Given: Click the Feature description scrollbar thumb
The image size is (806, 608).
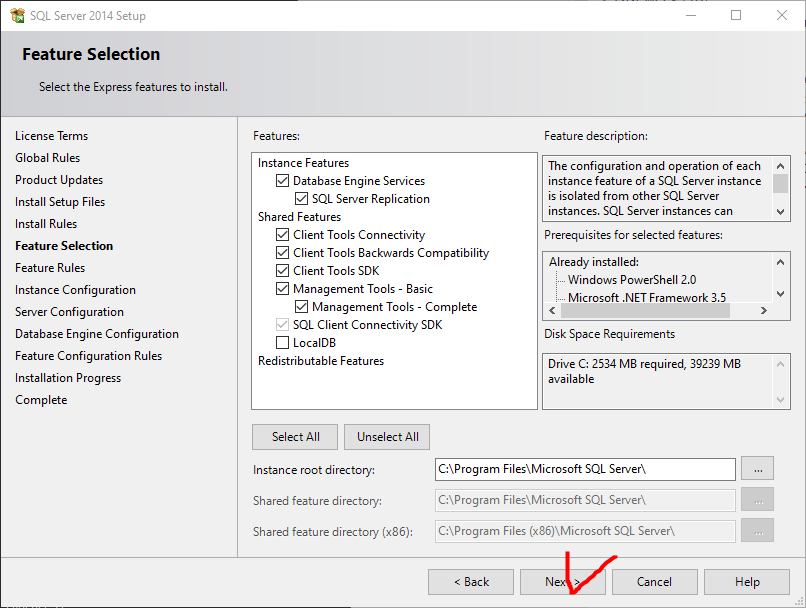Looking at the screenshot, I should click(x=780, y=183).
